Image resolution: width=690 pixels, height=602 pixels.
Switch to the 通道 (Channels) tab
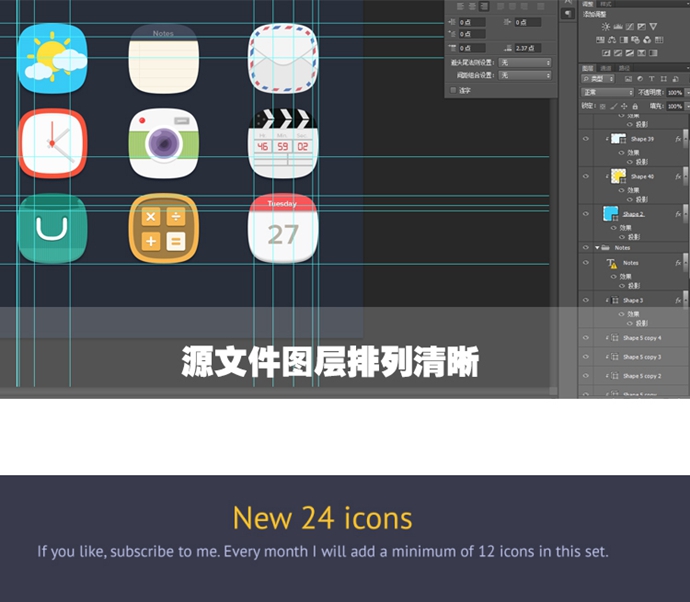606,68
